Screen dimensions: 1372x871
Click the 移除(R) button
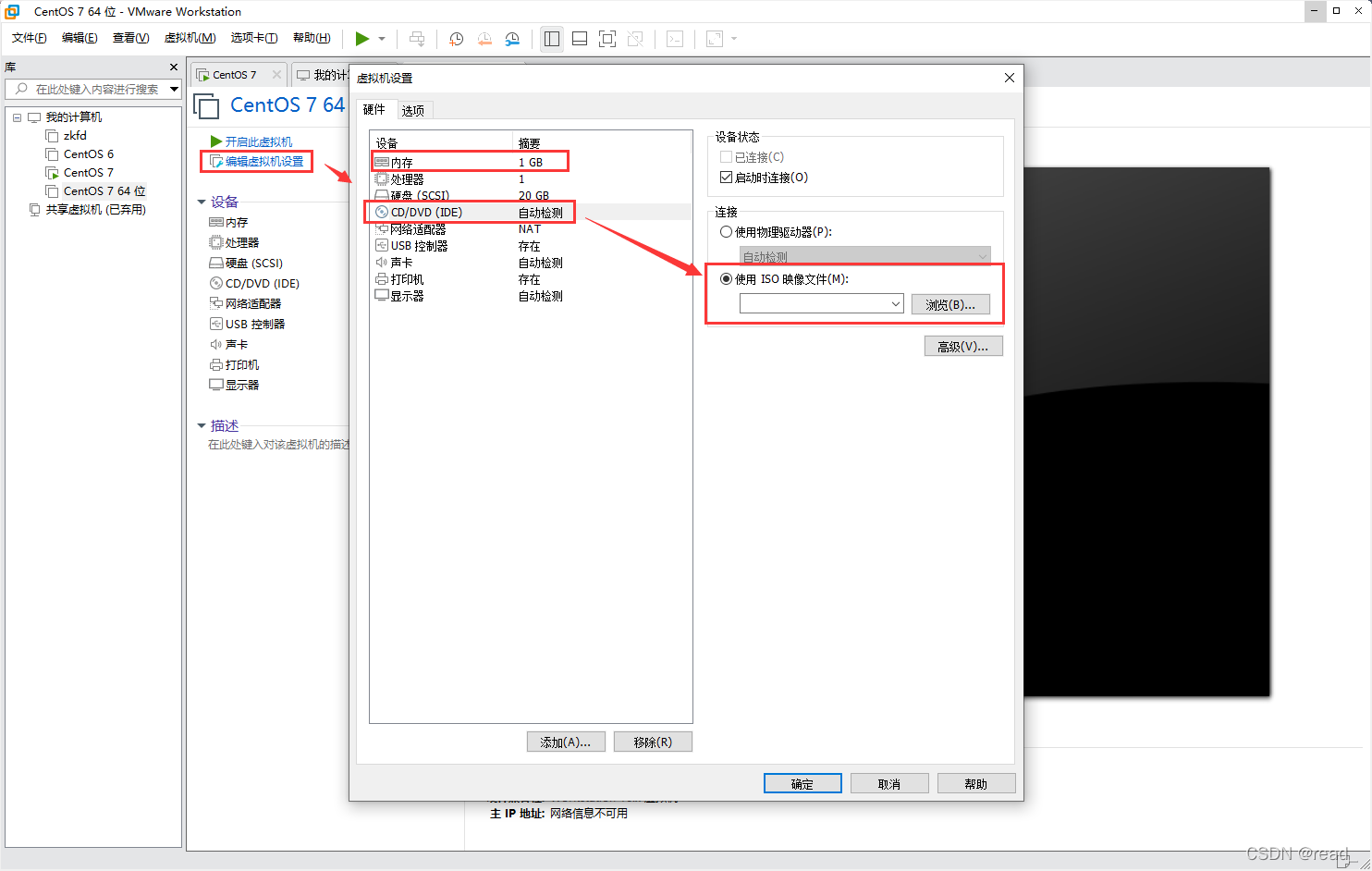coord(653,742)
